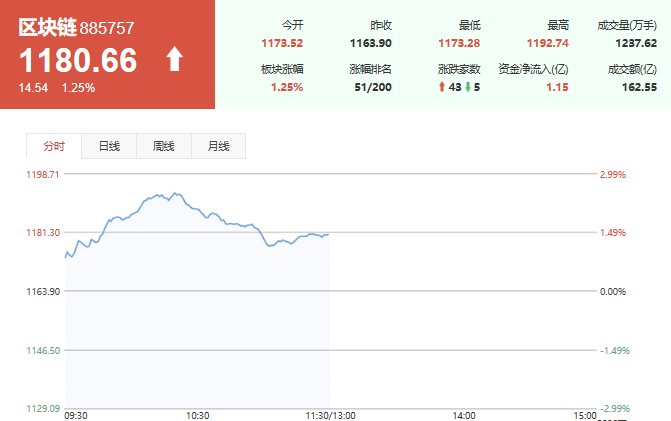Click the 09:30 time axis label
This screenshot has width=671, height=421.
click(76, 415)
